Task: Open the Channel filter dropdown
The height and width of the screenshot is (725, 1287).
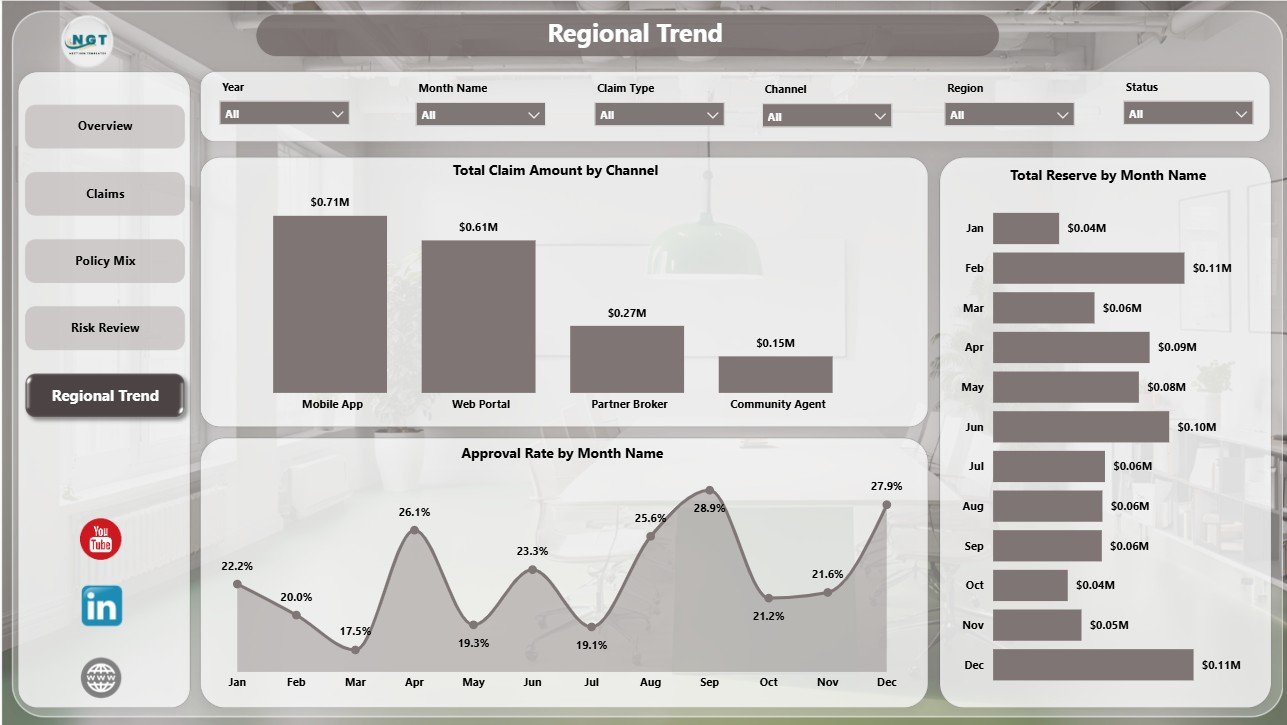Action: coord(827,116)
